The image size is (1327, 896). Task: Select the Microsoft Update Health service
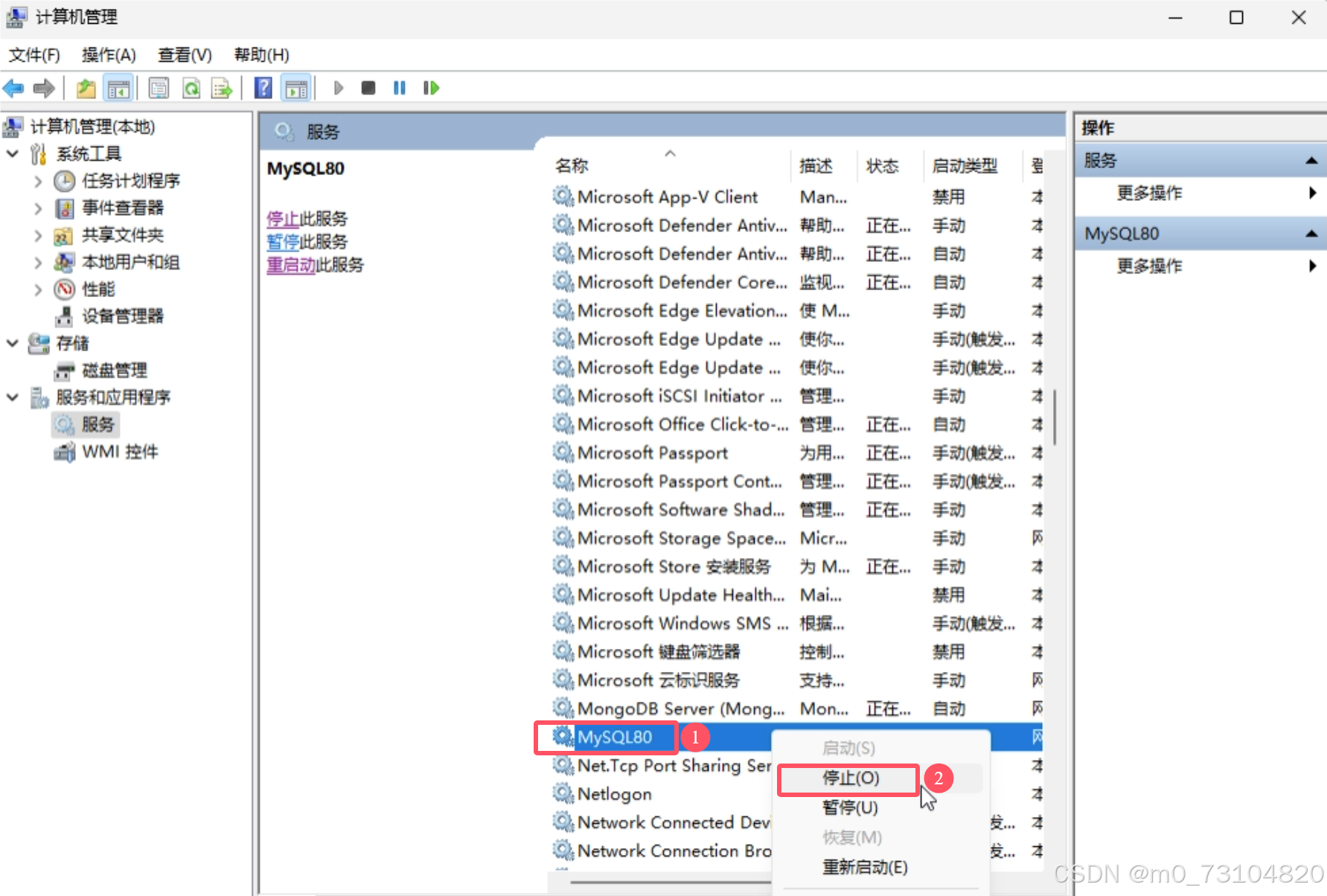click(x=796, y=595)
